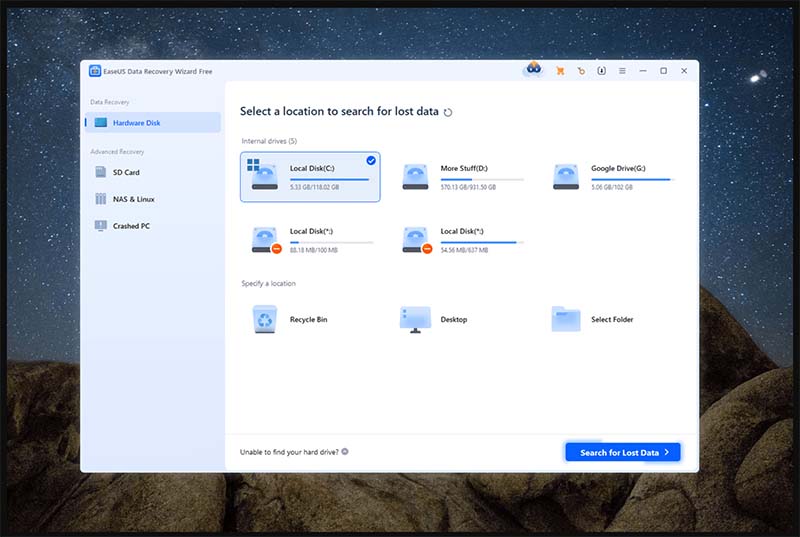Open the orange shopping cart upgrade icon

coord(560,71)
